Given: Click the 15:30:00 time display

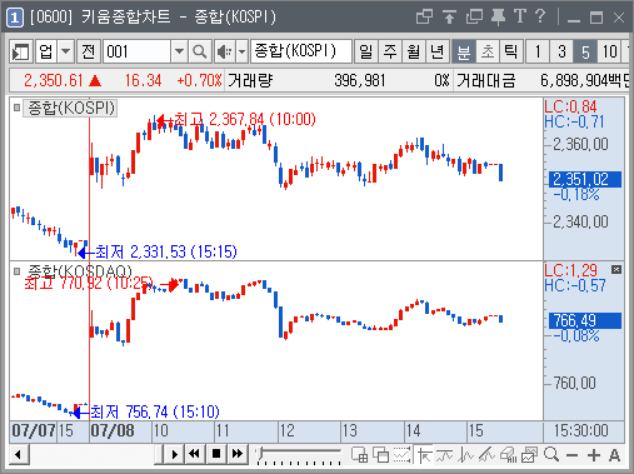Looking at the screenshot, I should tap(581, 431).
